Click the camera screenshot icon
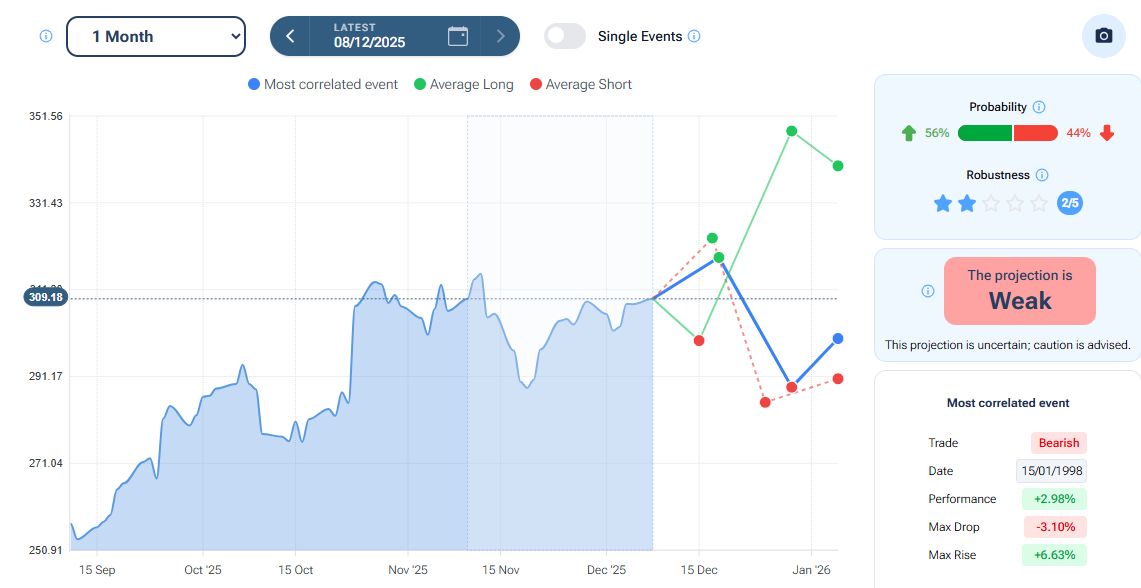This screenshot has height=588, width=1141. [x=1104, y=36]
